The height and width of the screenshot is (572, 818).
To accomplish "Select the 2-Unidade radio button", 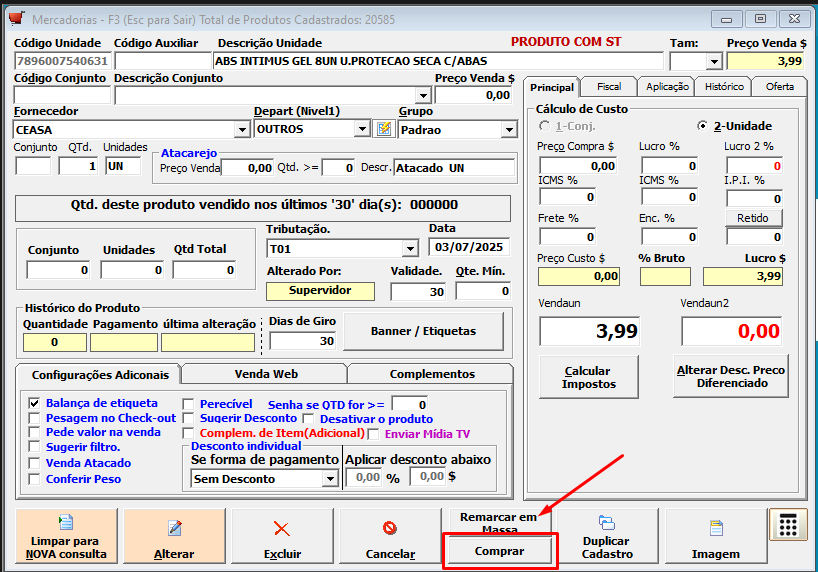I will point(703,126).
